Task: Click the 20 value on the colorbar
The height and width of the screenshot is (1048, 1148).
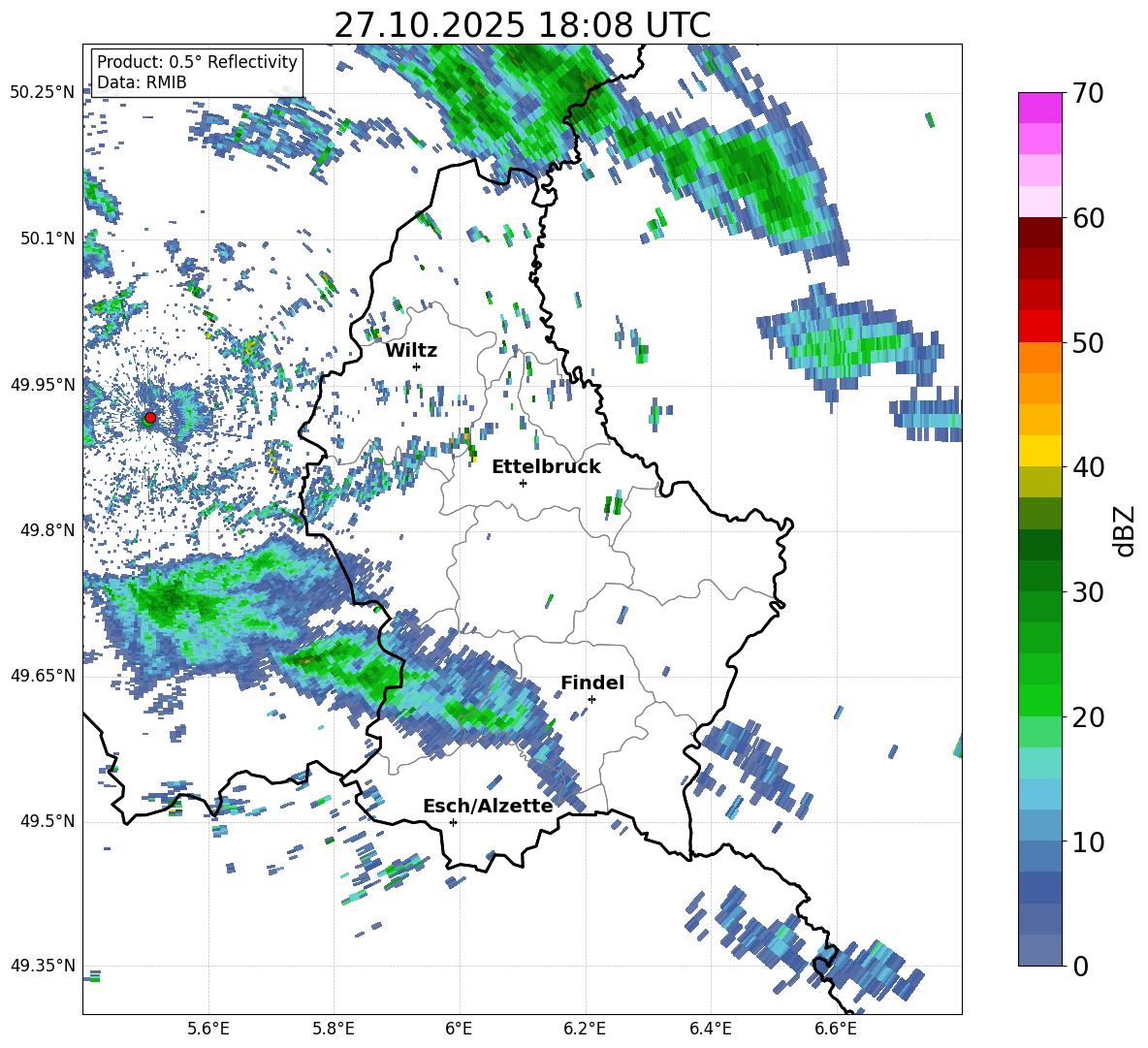Action: pos(1088,717)
